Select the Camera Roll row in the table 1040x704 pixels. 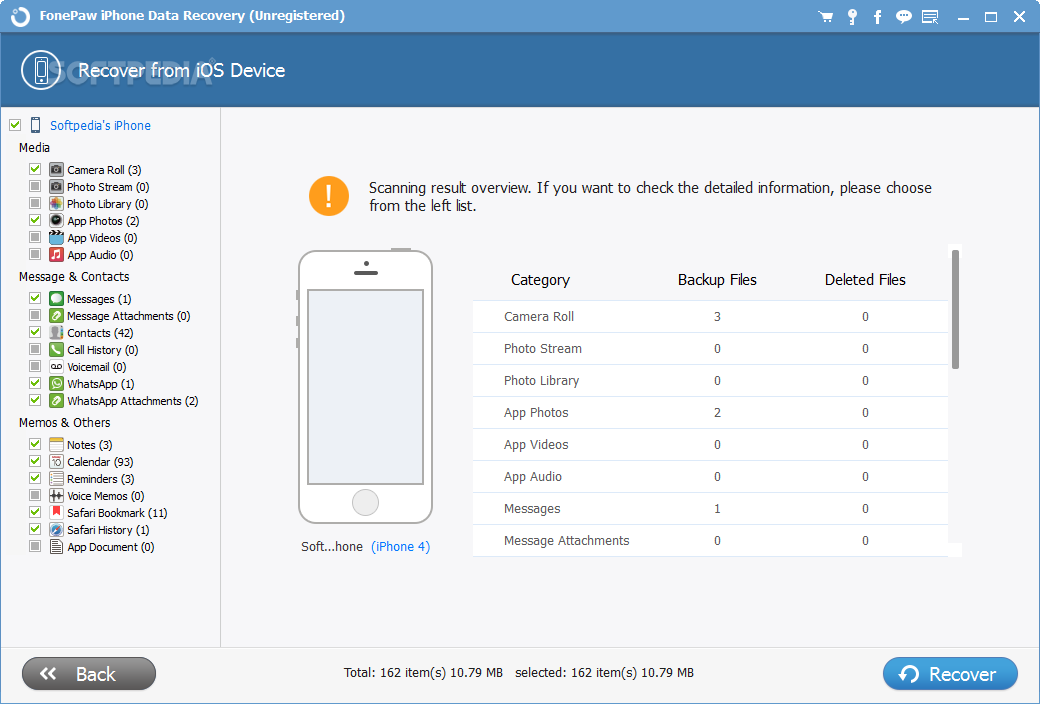tap(710, 317)
